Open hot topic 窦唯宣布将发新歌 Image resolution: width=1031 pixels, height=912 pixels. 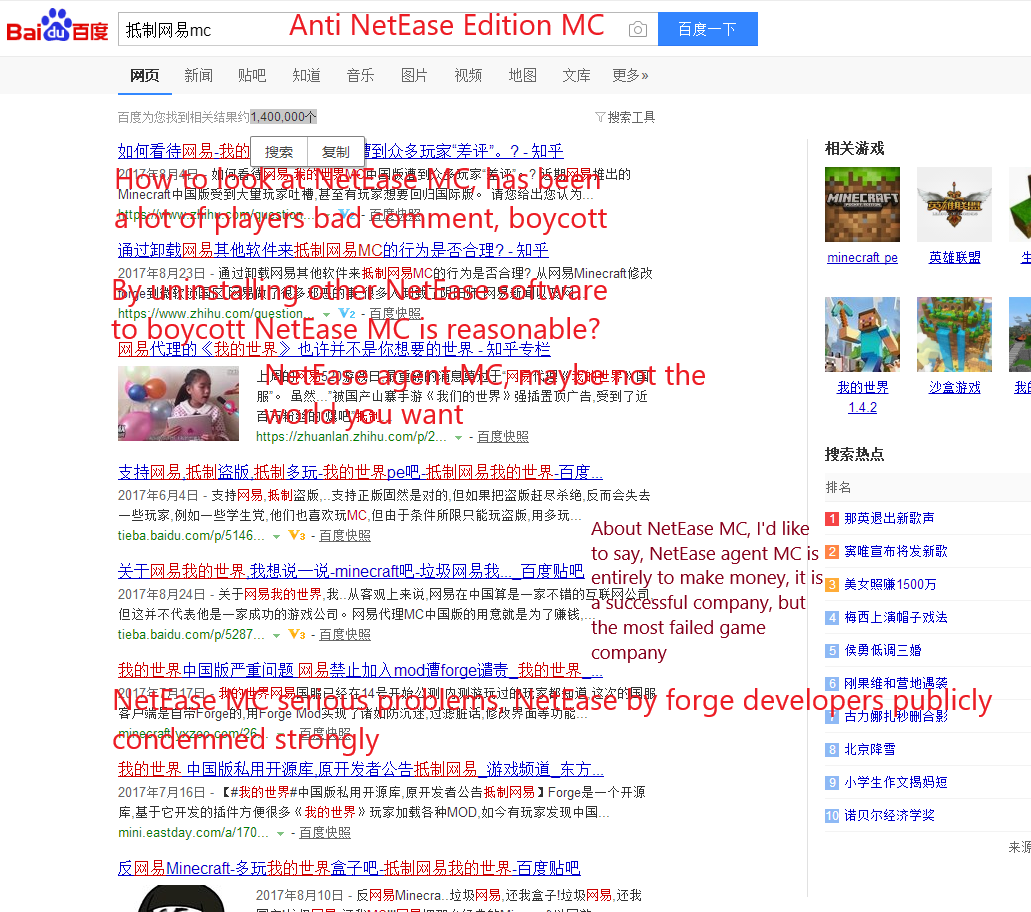click(896, 551)
